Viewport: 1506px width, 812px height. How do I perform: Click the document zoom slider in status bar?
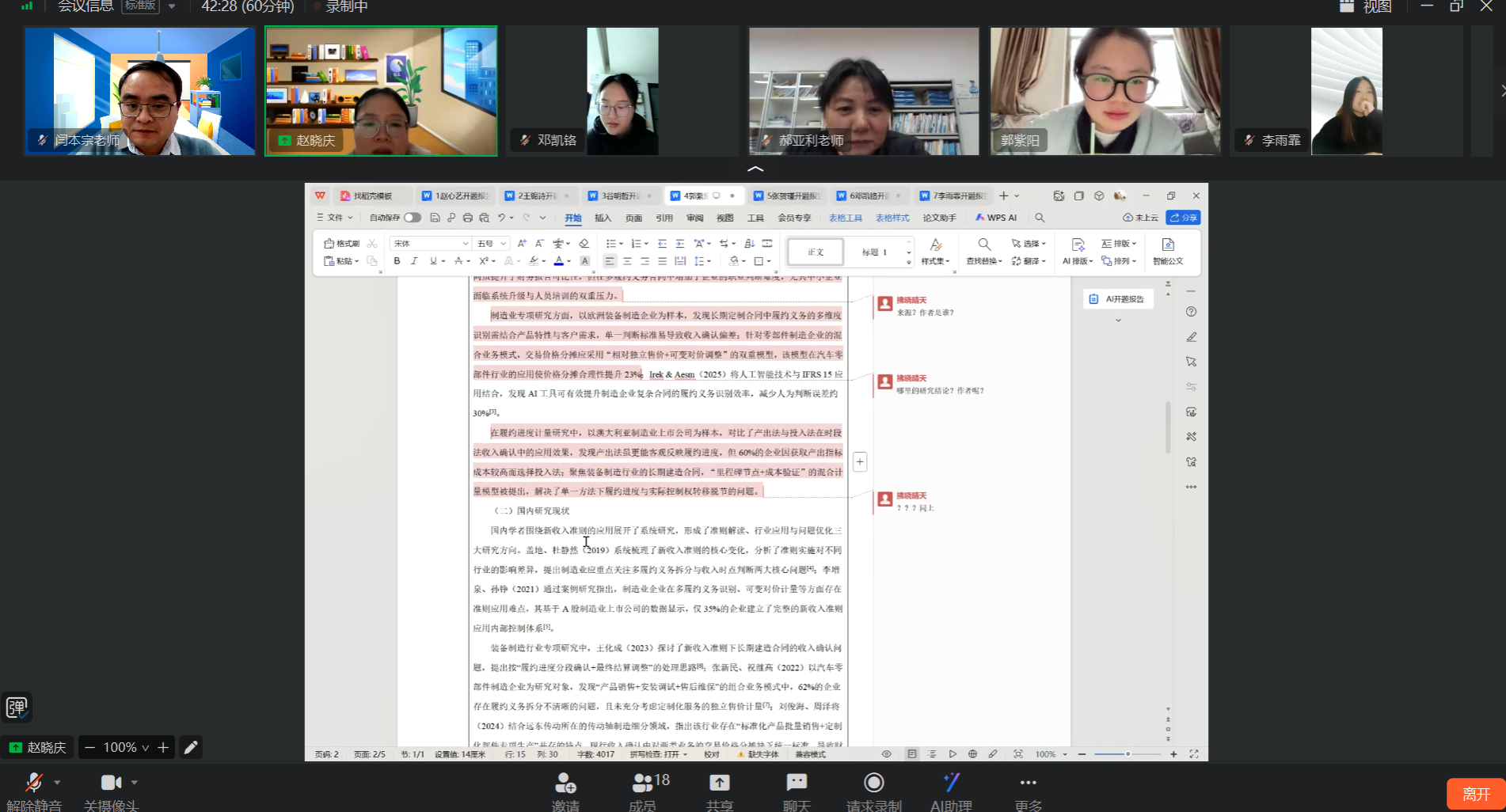(1127, 754)
